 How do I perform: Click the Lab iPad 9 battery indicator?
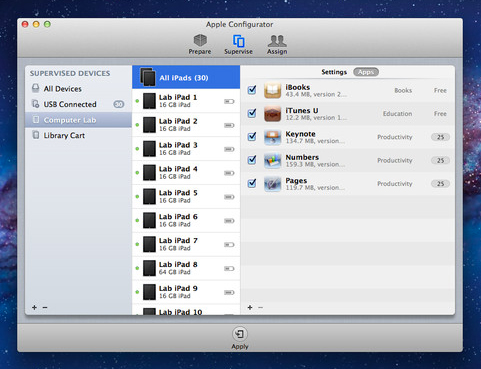pos(229,293)
